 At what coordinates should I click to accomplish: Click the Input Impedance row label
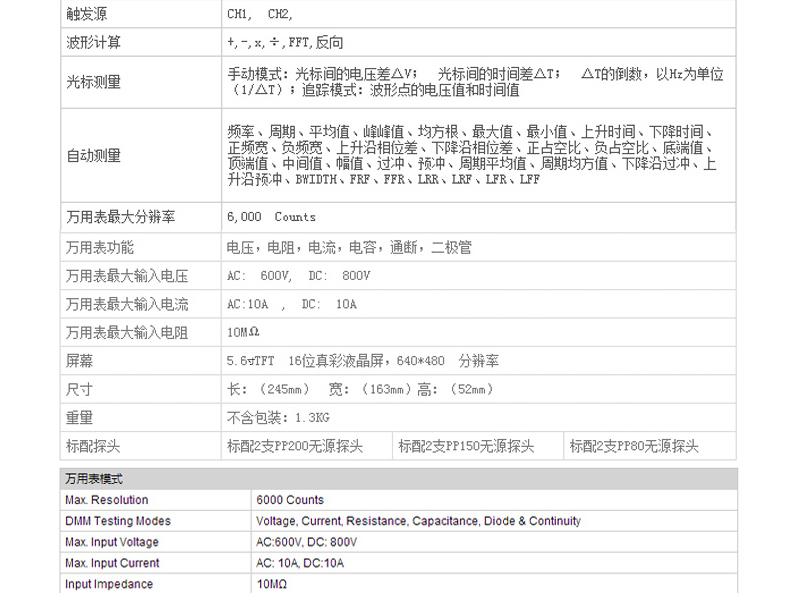tap(109, 584)
